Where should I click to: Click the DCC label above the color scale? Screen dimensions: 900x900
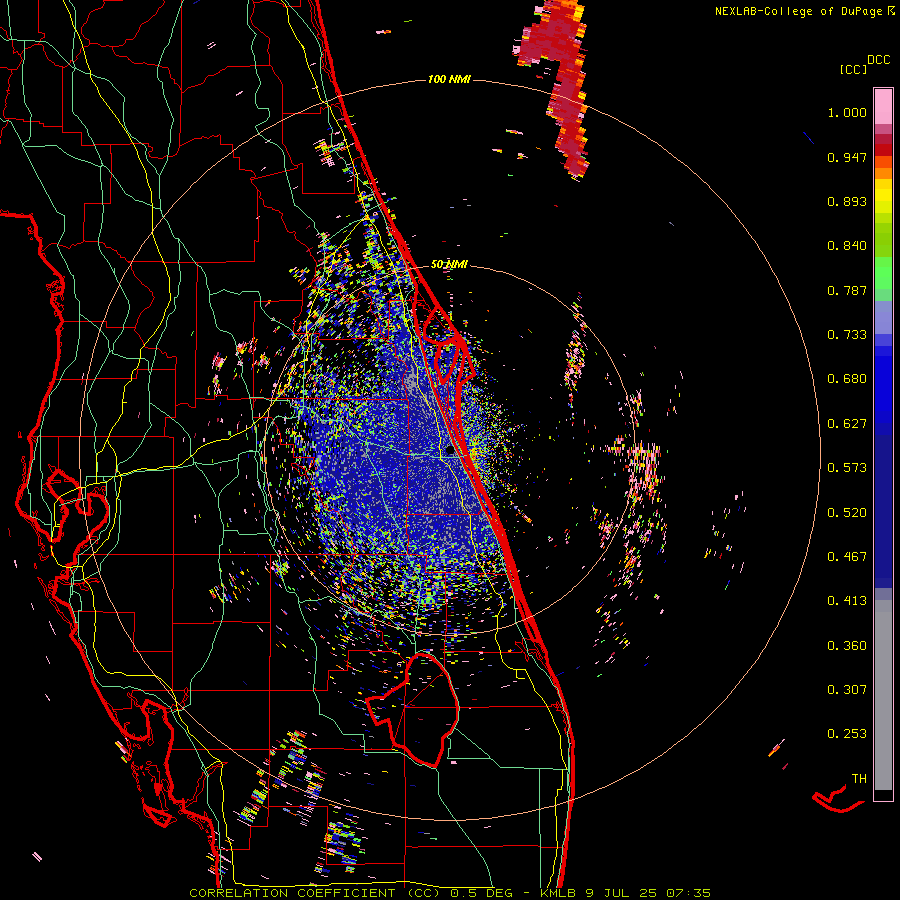point(879,60)
